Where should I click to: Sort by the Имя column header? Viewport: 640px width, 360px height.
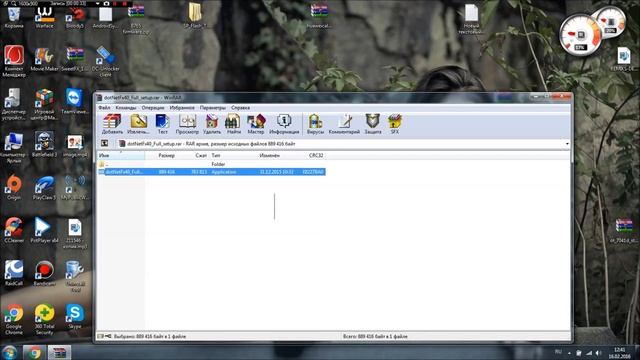pos(121,156)
